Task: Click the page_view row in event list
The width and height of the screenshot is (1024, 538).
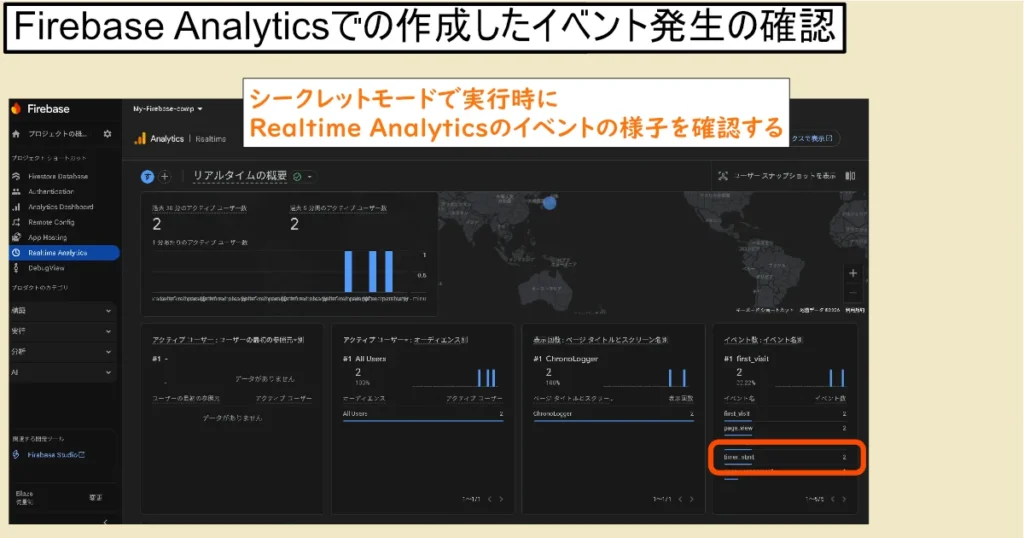Action: point(784,428)
